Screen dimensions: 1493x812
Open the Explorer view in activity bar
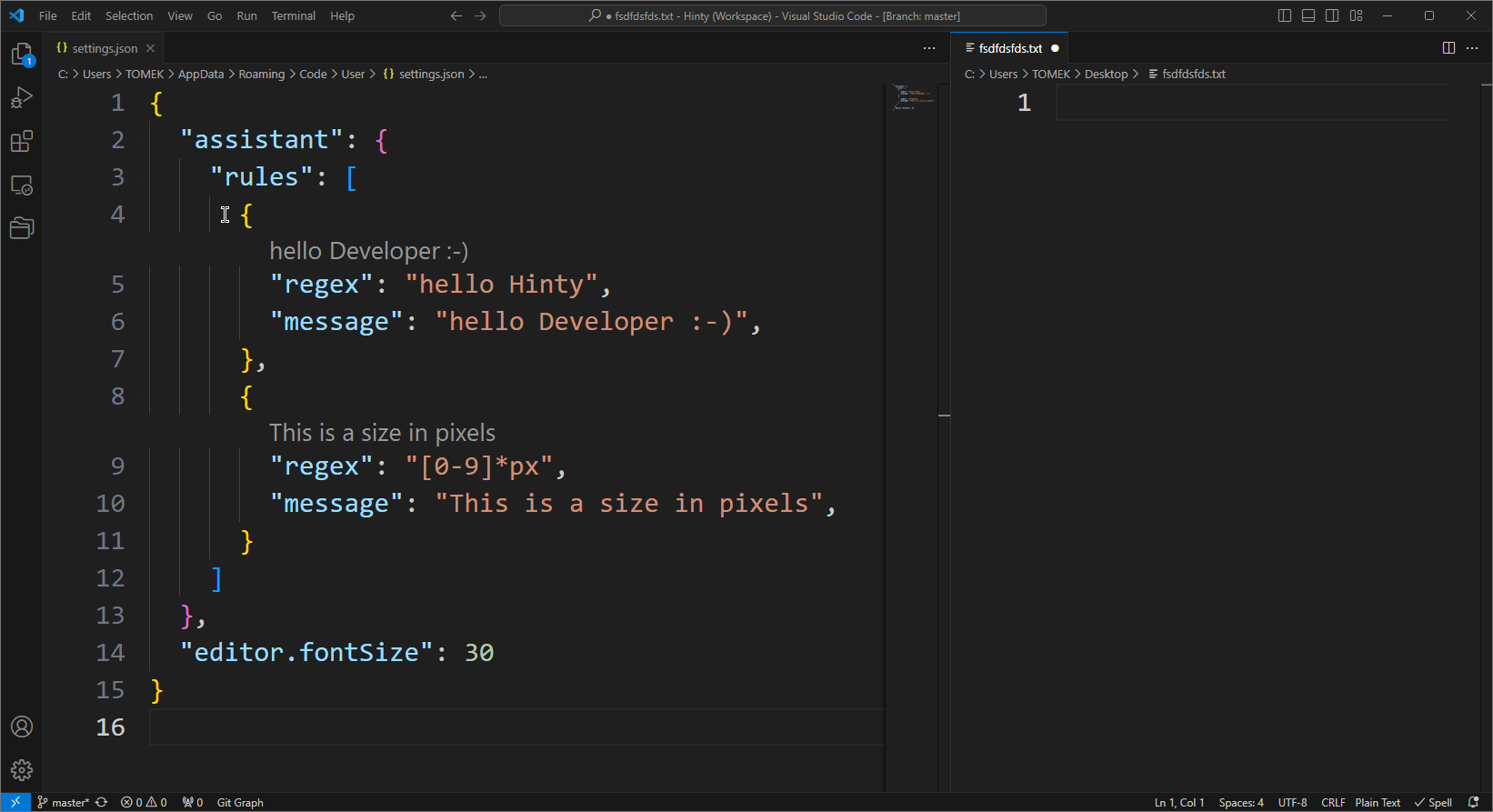tap(22, 55)
